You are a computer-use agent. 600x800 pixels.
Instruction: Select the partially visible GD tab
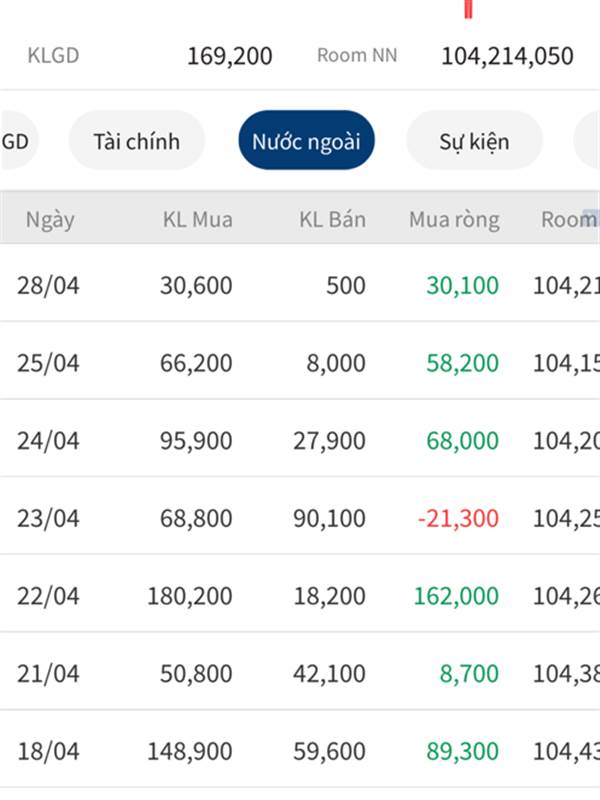pos(18,140)
